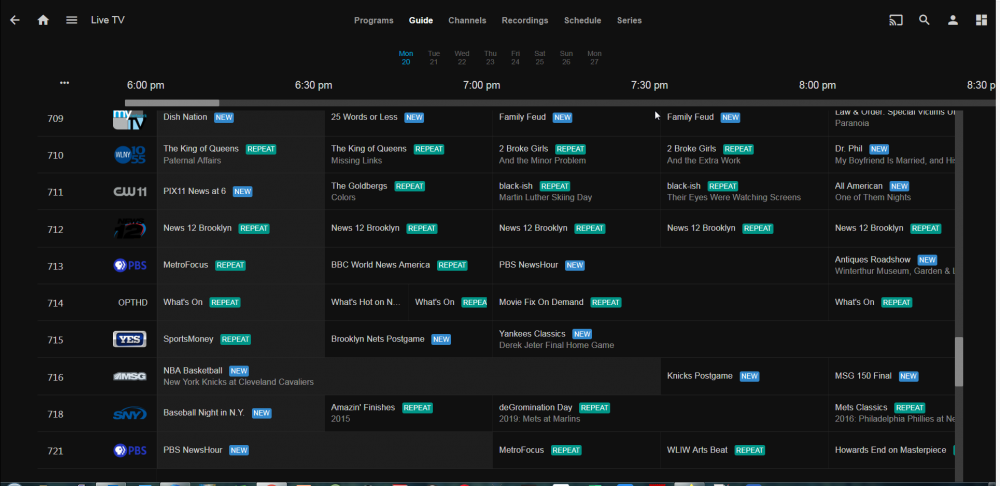This screenshot has height=486, width=1000.
Task: Open Movie Fix On Demand program
Action: (660, 302)
